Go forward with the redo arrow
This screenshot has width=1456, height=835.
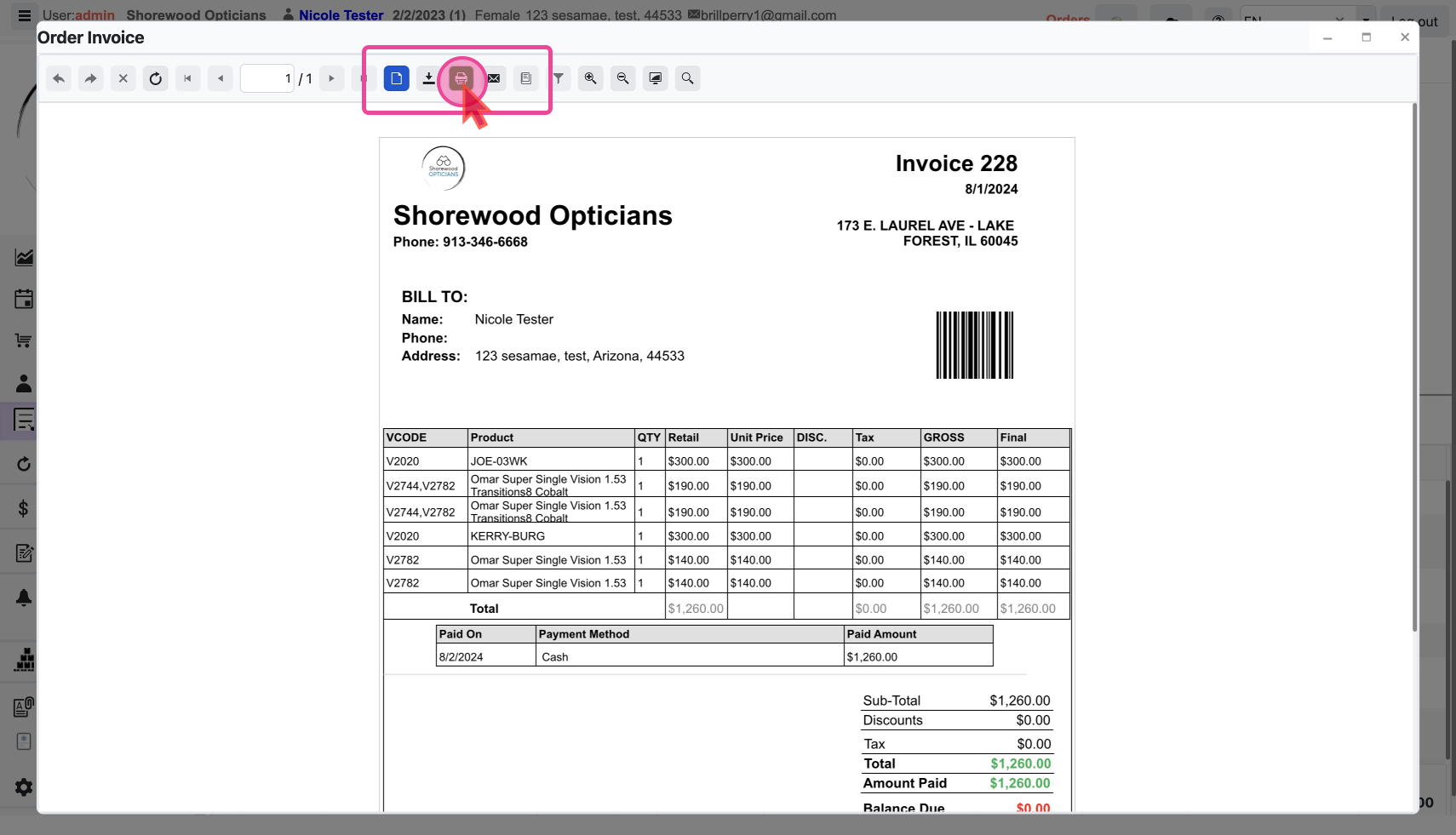(x=90, y=78)
